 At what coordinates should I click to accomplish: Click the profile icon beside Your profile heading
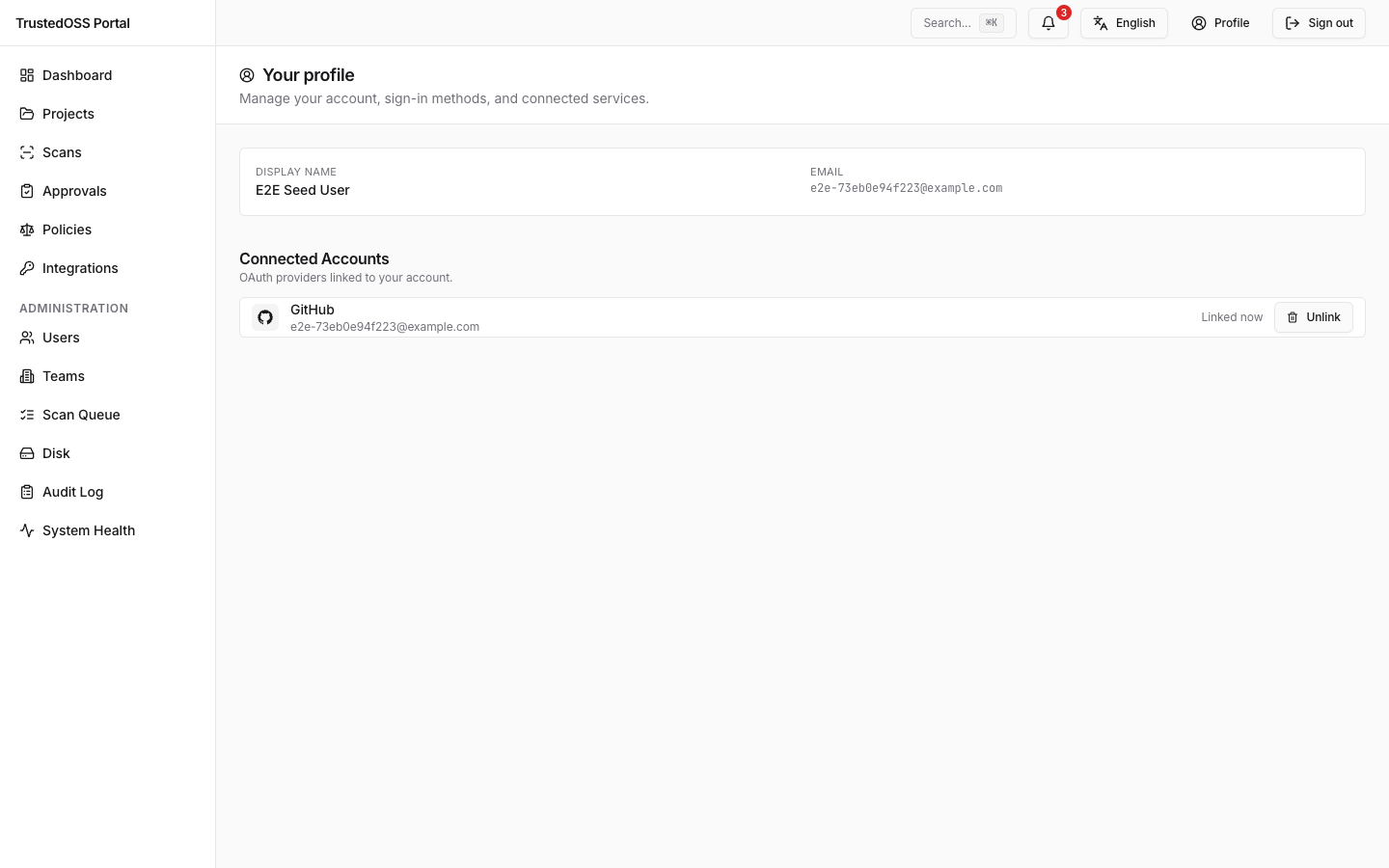tap(247, 75)
